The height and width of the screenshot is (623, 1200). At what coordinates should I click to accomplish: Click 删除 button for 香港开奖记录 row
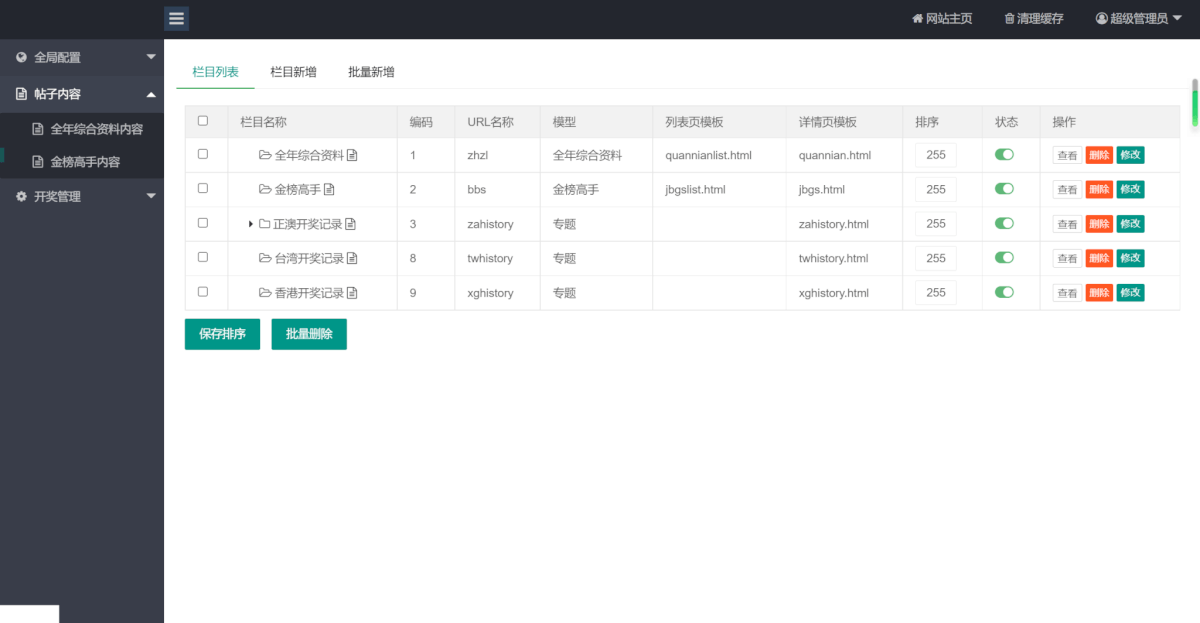(x=1099, y=293)
